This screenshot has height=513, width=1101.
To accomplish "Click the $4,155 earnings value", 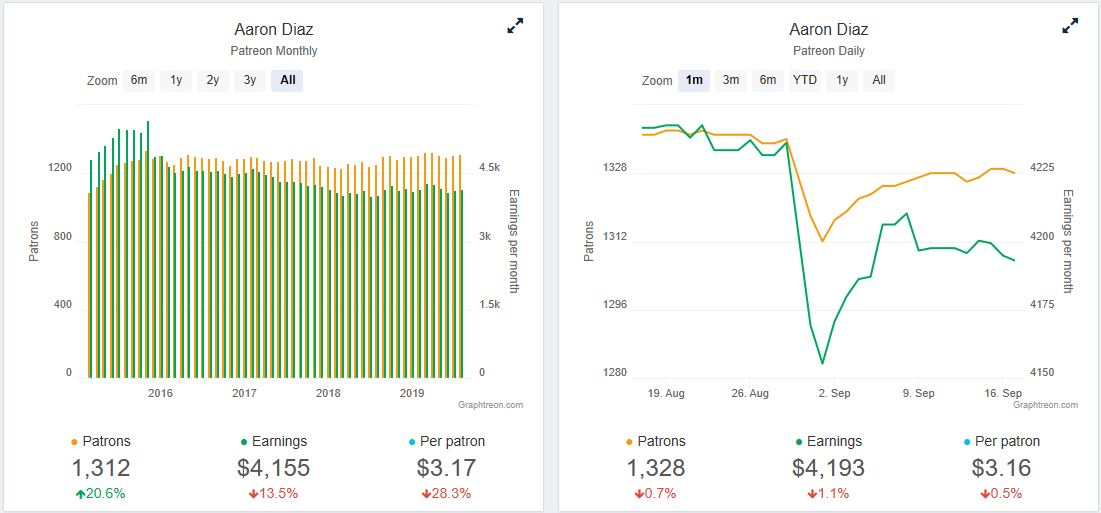I will tap(274, 468).
